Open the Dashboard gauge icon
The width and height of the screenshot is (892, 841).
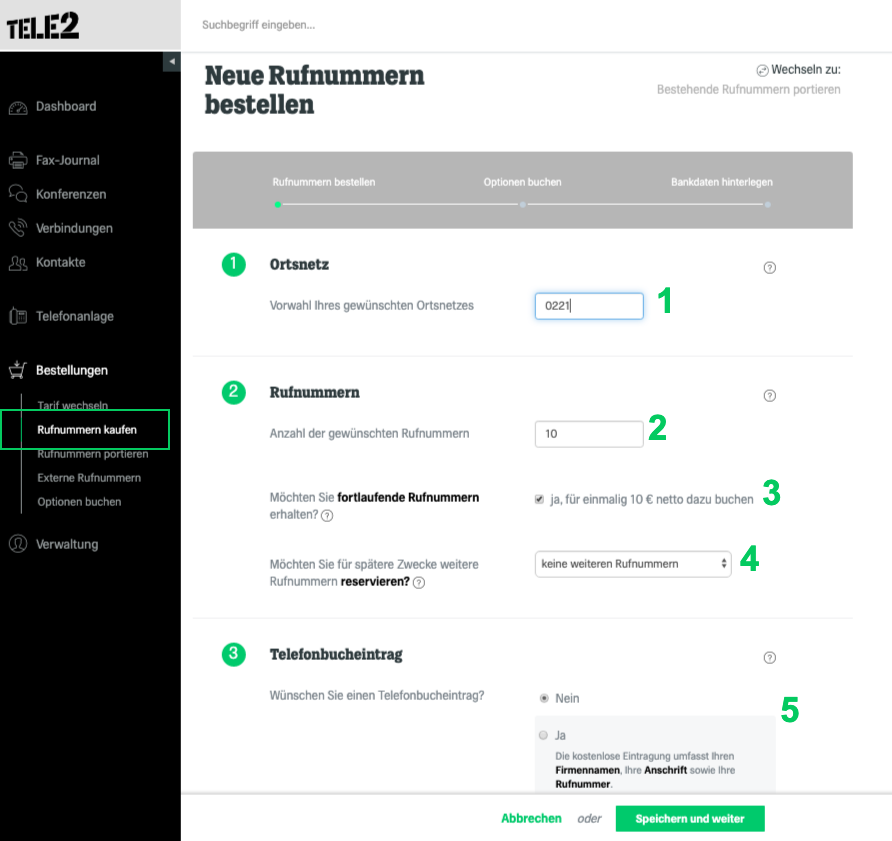18,107
